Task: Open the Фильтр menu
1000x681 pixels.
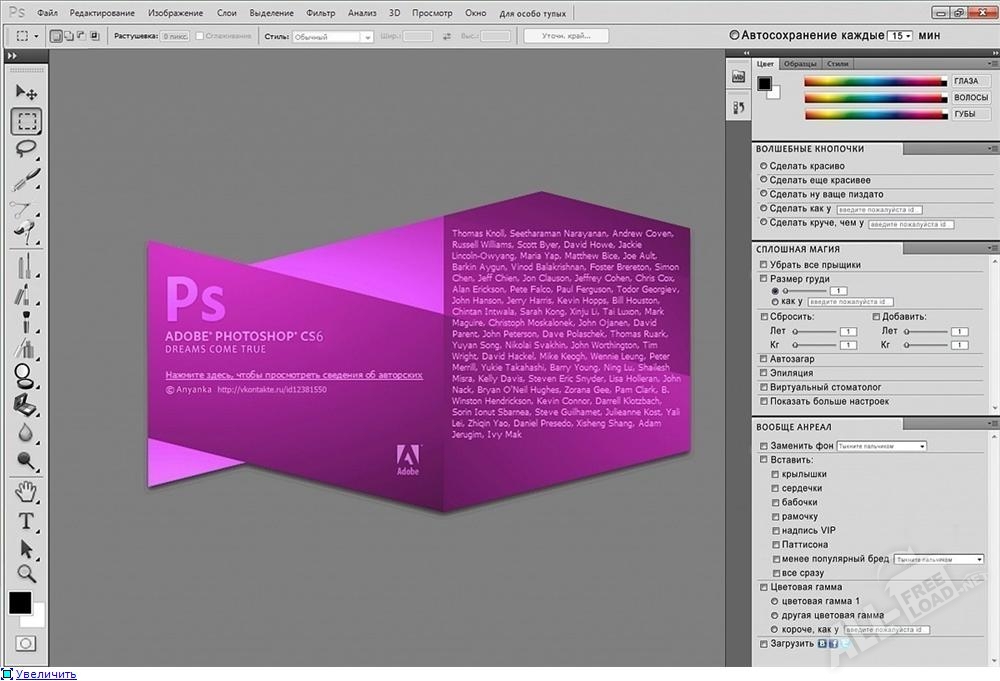Action: pos(321,13)
